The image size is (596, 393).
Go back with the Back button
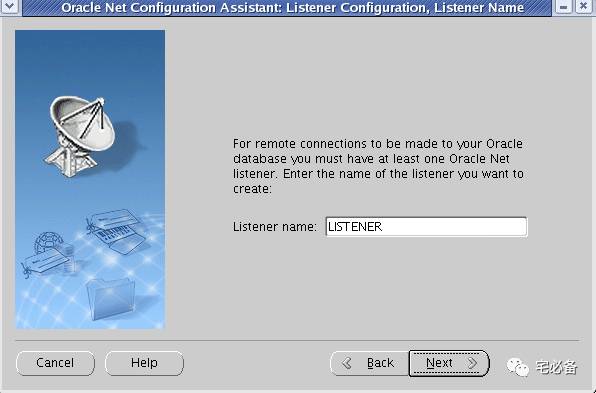coord(369,363)
